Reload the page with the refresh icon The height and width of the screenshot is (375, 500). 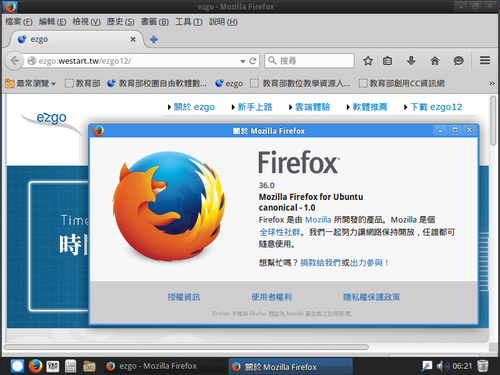(x=253, y=61)
